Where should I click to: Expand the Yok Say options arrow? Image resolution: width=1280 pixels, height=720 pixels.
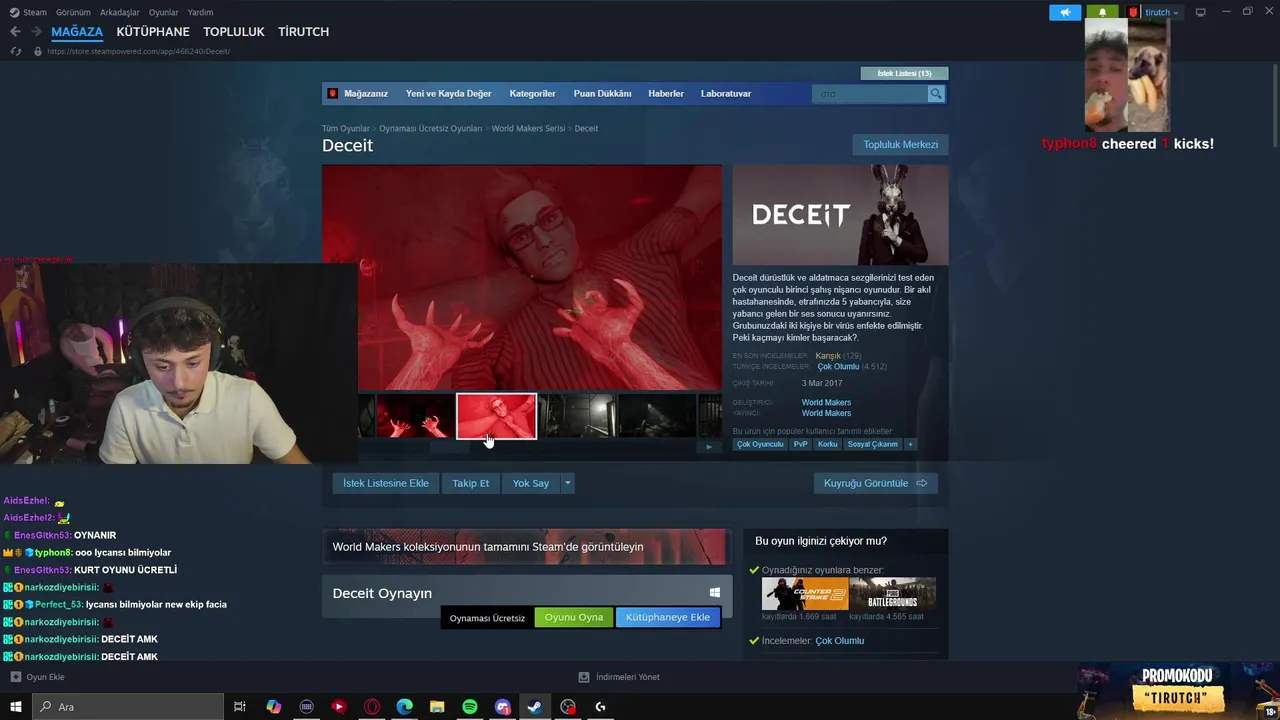point(567,483)
